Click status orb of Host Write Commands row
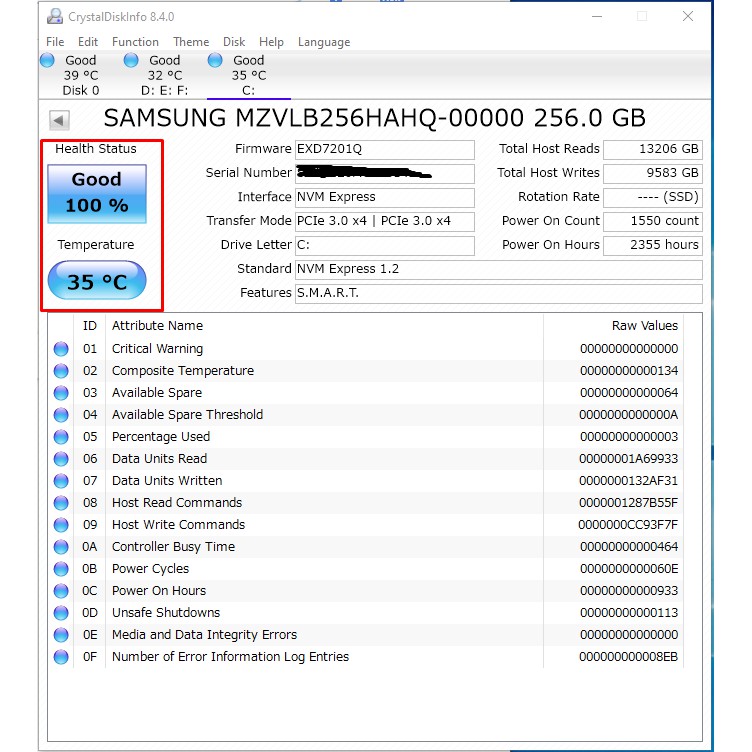This screenshot has width=752, height=752. (x=61, y=525)
